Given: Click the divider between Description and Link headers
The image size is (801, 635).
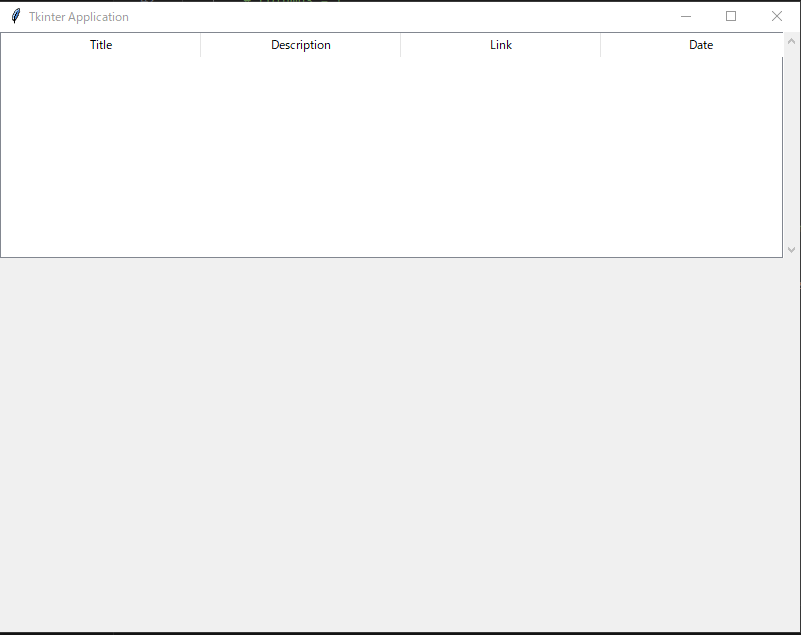Looking at the screenshot, I should 400,45.
